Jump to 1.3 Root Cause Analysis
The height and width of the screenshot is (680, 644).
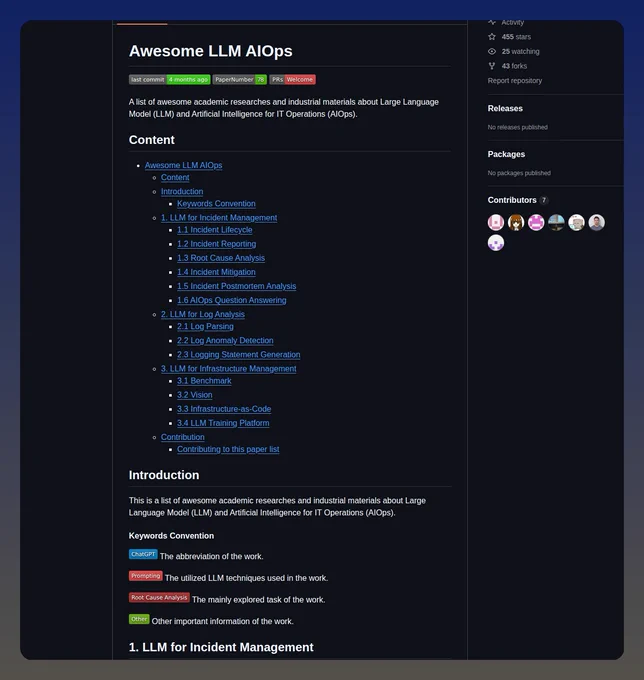pyautogui.click(x=221, y=258)
